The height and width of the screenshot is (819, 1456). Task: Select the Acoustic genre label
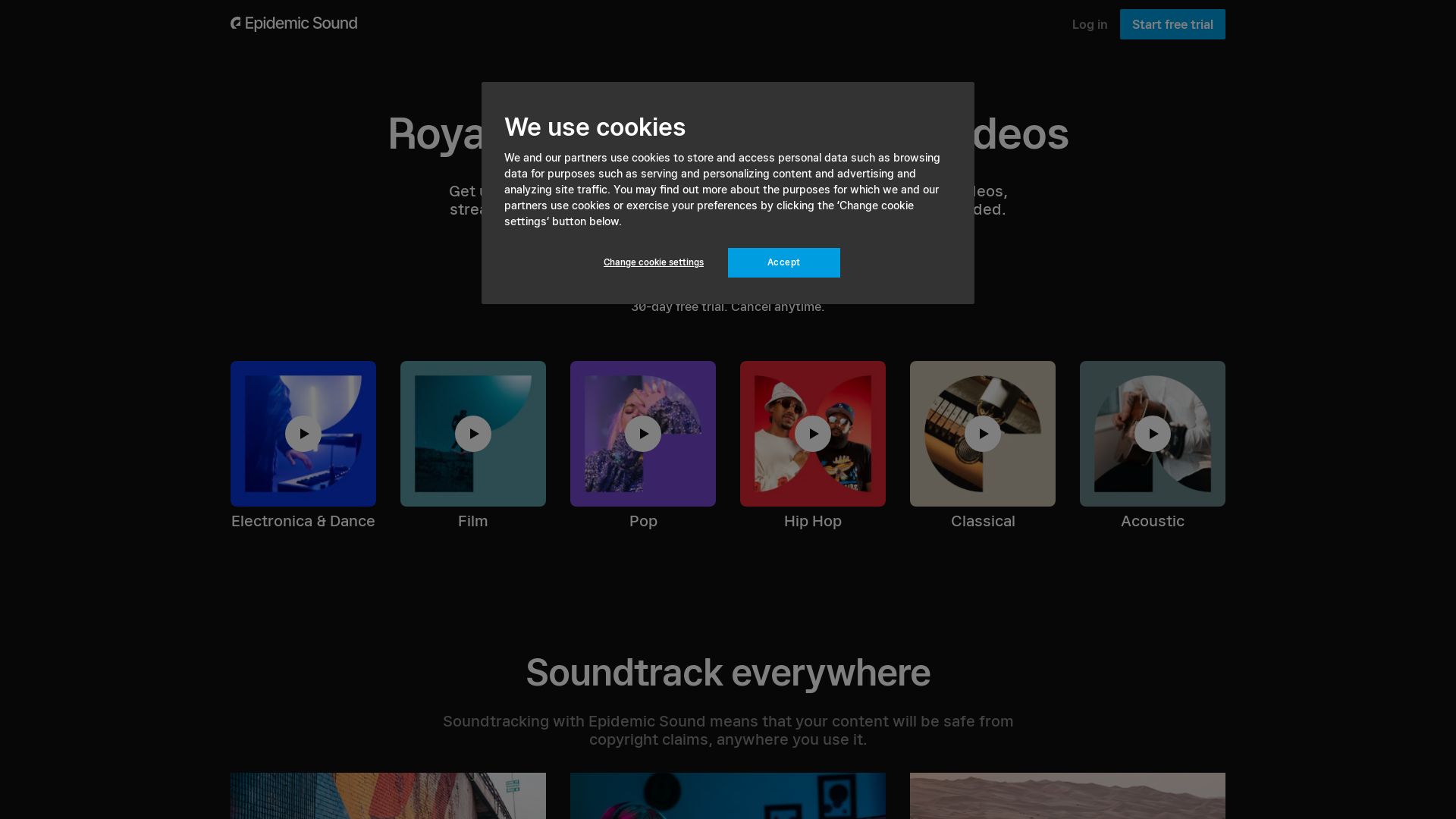pyautogui.click(x=1153, y=521)
